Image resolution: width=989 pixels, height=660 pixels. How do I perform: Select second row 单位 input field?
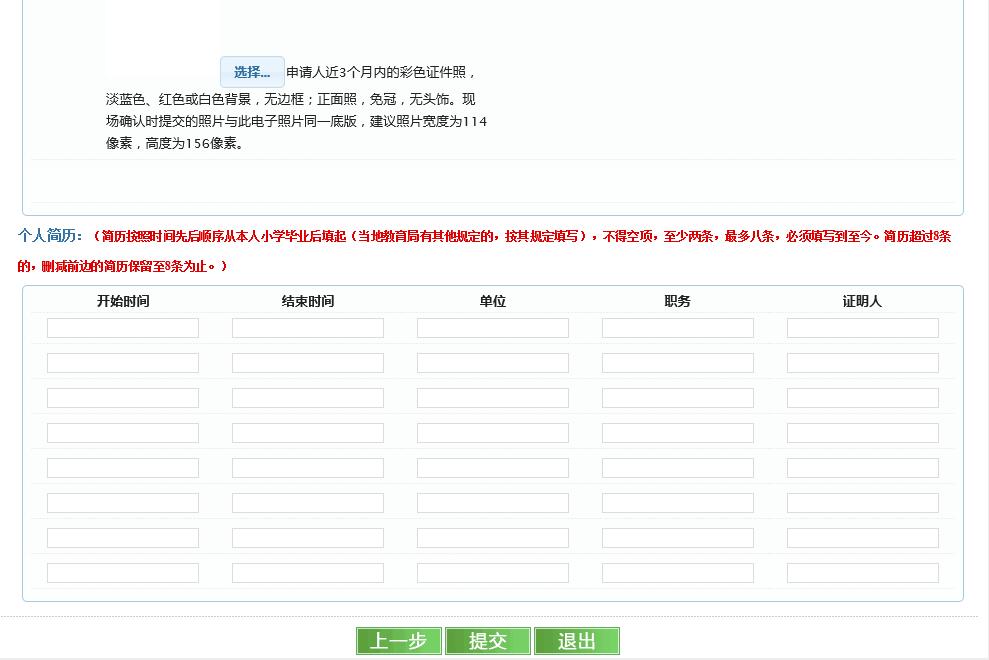coord(493,363)
